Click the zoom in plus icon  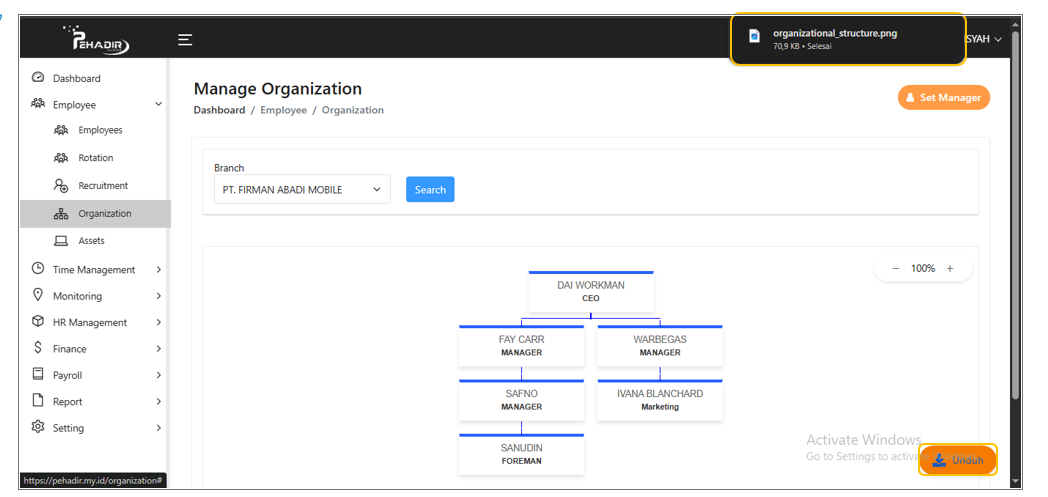click(950, 269)
